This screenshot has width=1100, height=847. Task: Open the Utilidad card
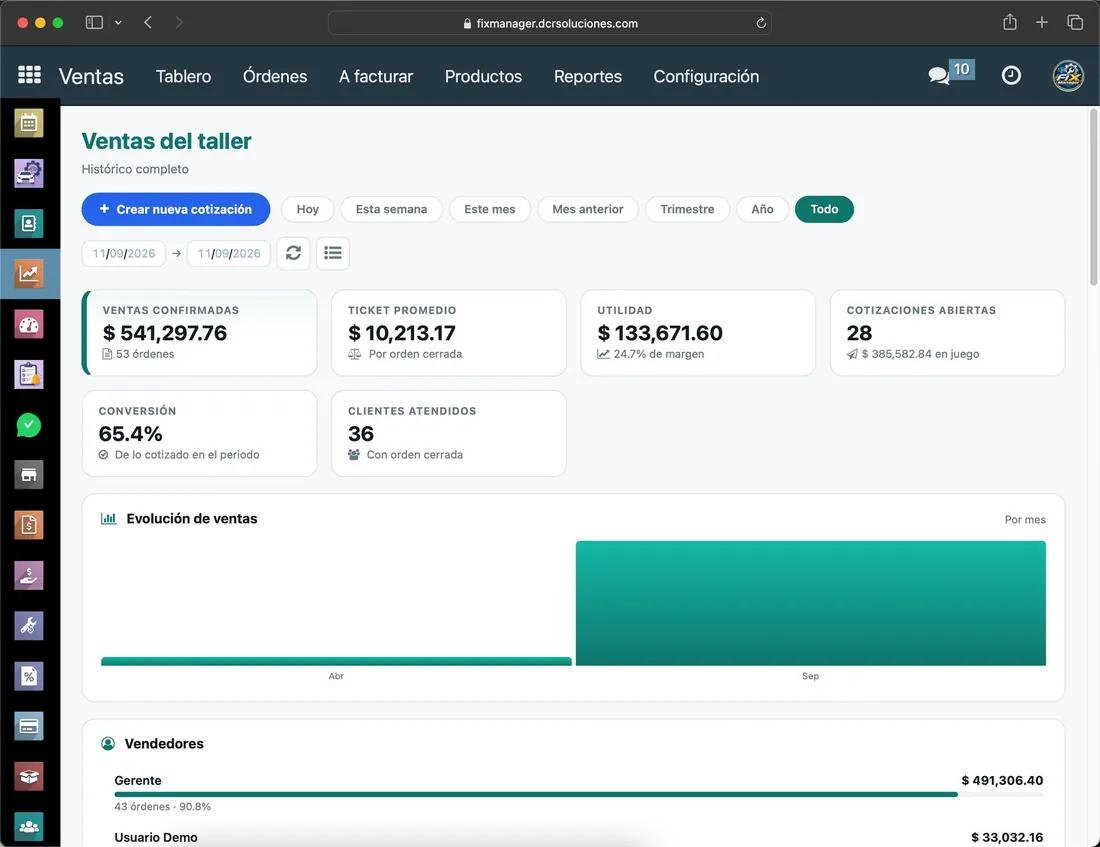698,333
